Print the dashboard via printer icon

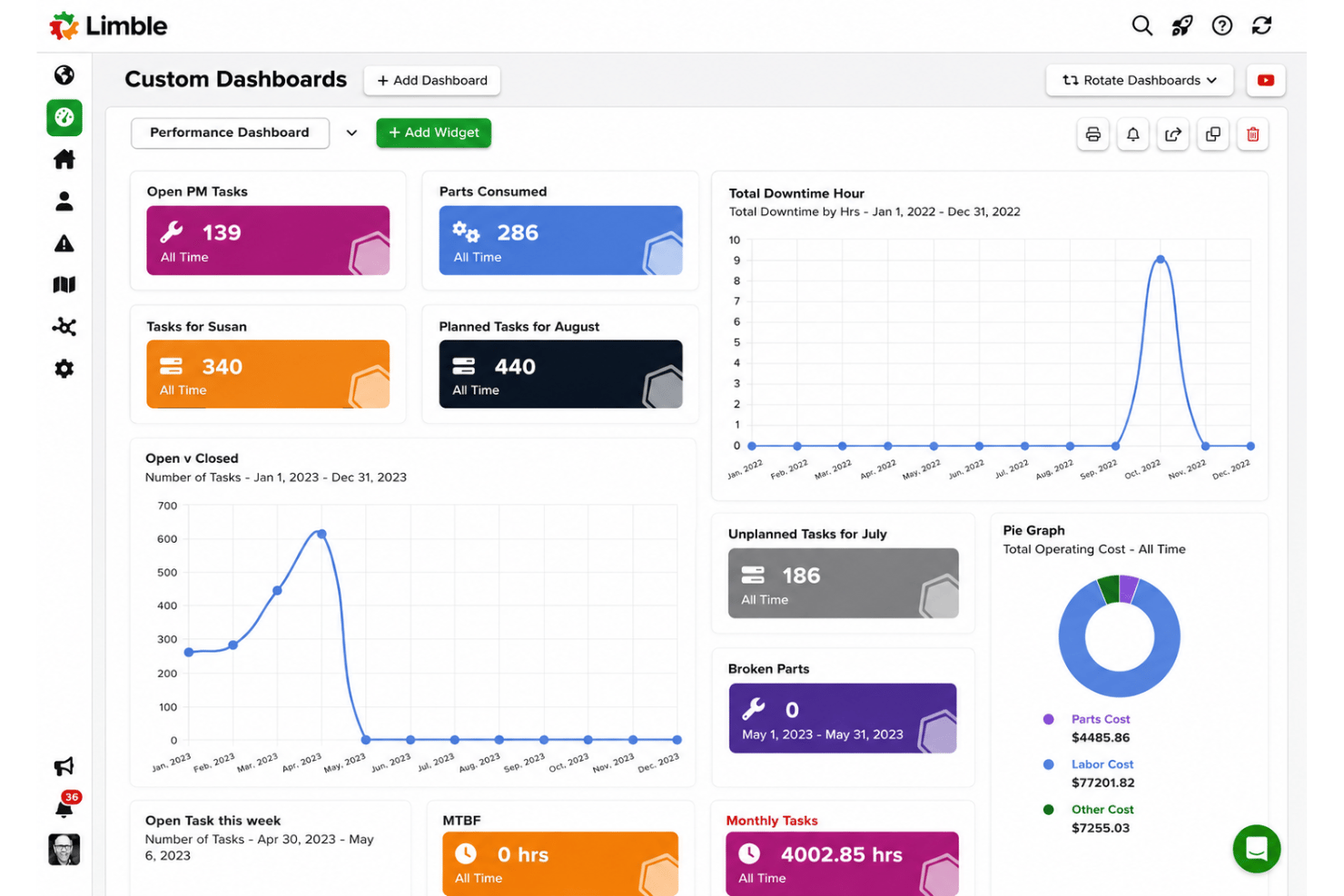tap(1092, 134)
